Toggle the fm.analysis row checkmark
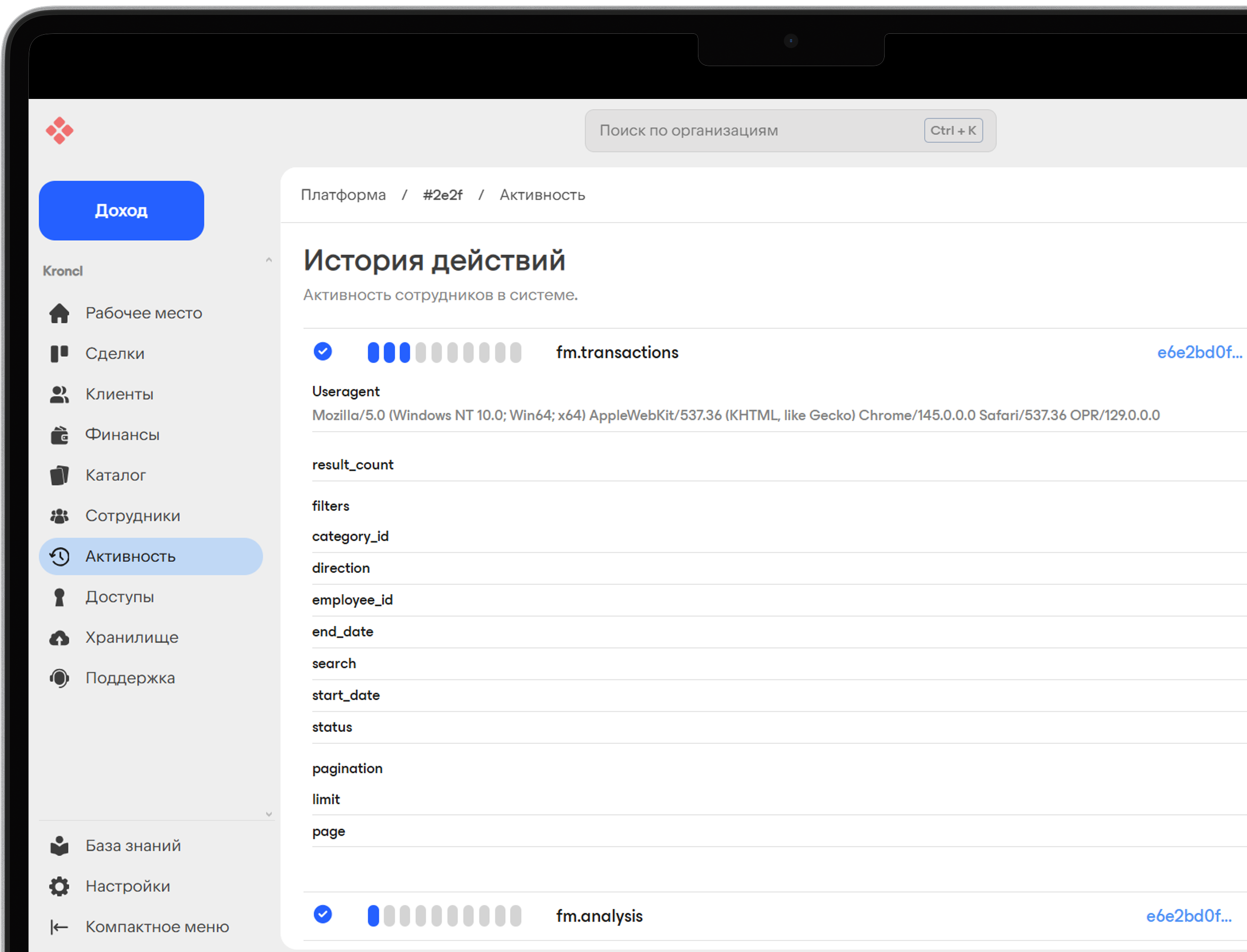Screen dimensions: 1247x952 (x=323, y=915)
